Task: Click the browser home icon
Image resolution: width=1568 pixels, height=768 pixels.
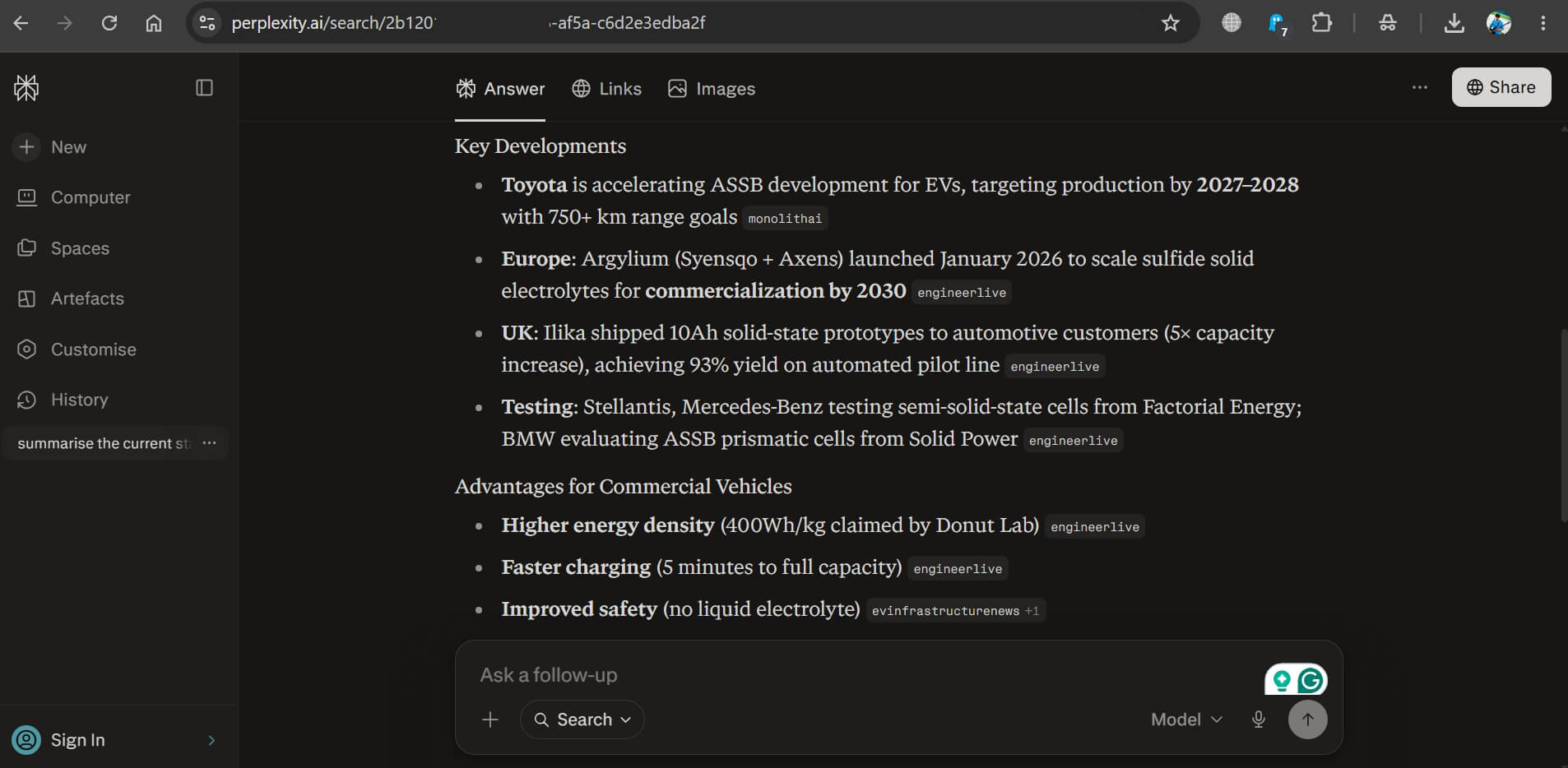Action: pos(154,23)
